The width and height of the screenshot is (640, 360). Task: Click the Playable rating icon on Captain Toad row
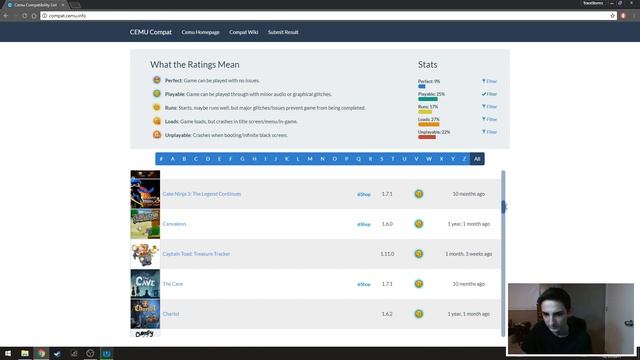click(x=419, y=254)
